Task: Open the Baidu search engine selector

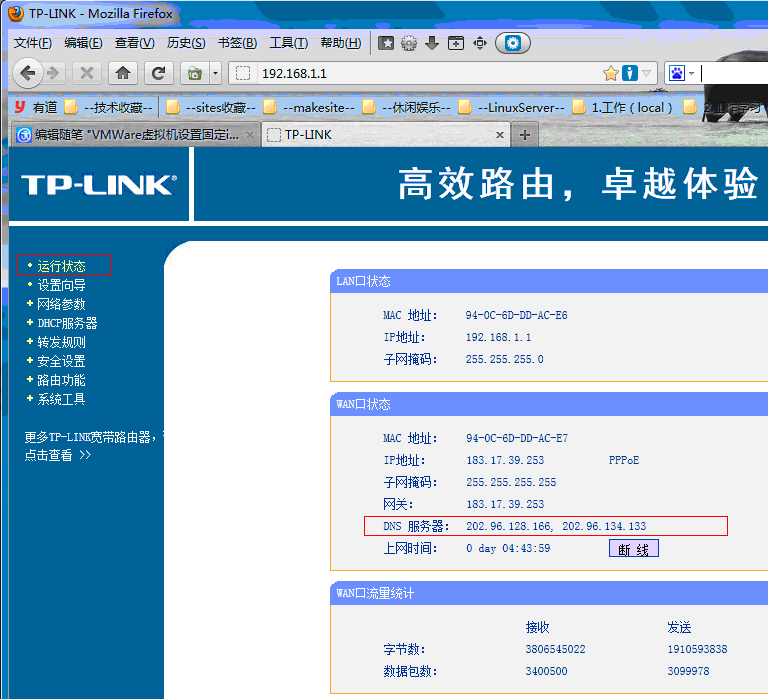Action: (681, 73)
